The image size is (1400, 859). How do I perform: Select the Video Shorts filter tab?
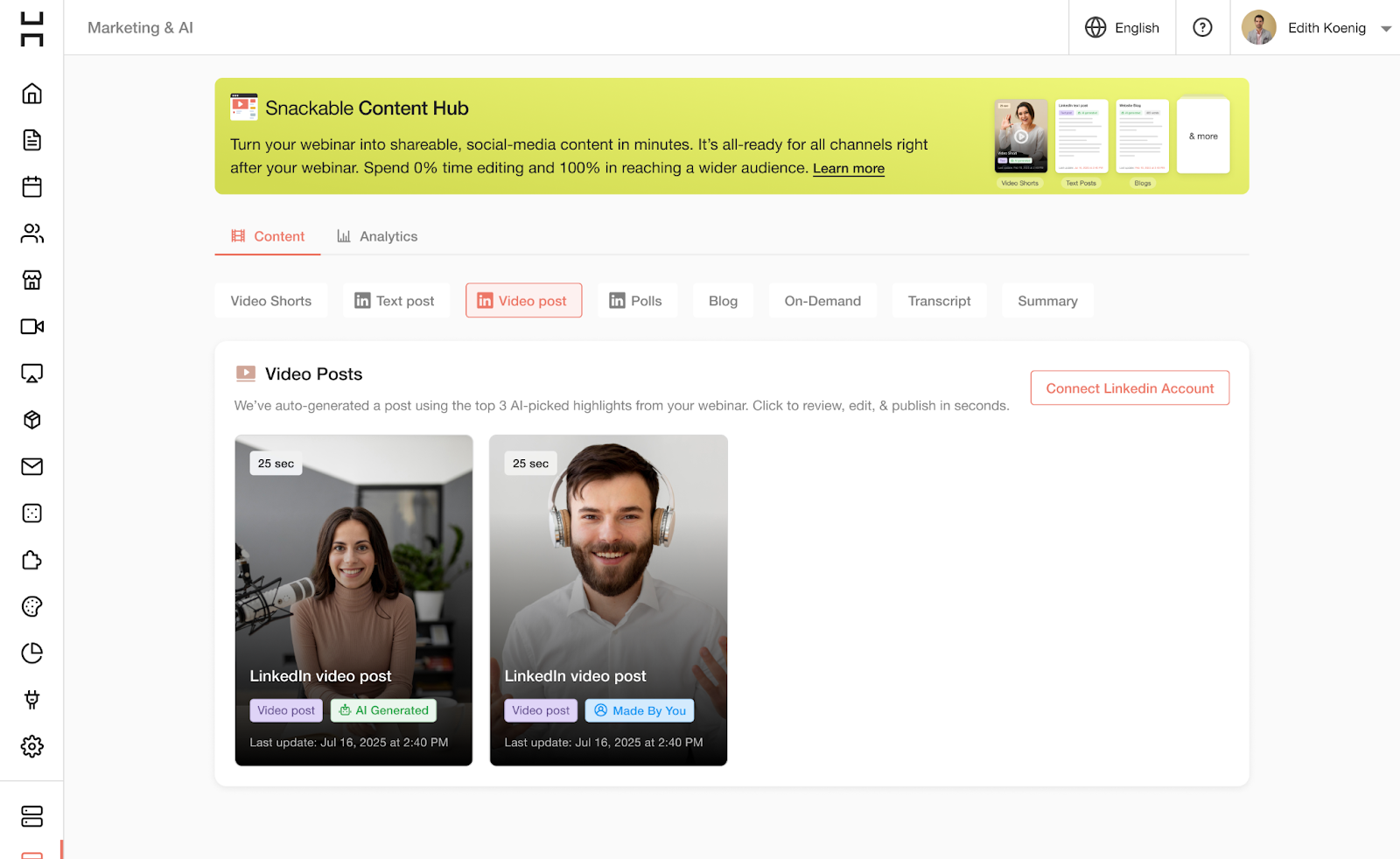(x=270, y=301)
